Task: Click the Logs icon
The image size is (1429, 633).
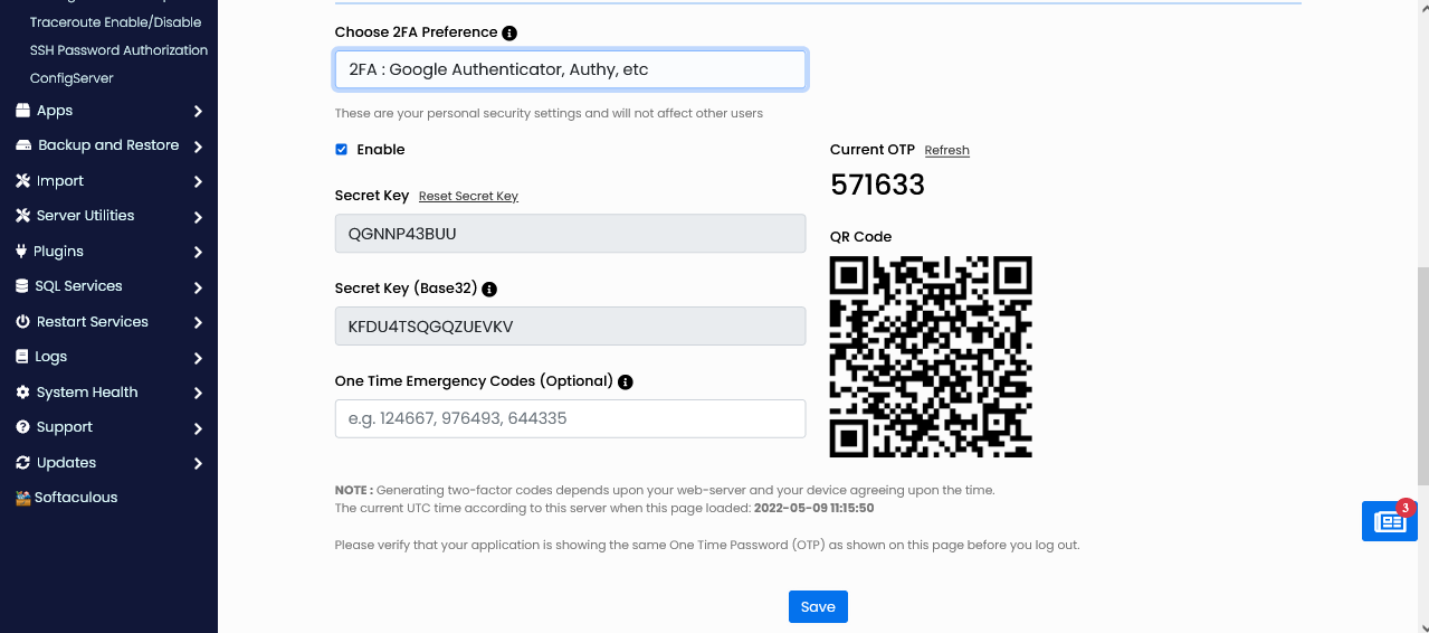Action: pyautogui.click(x=22, y=356)
